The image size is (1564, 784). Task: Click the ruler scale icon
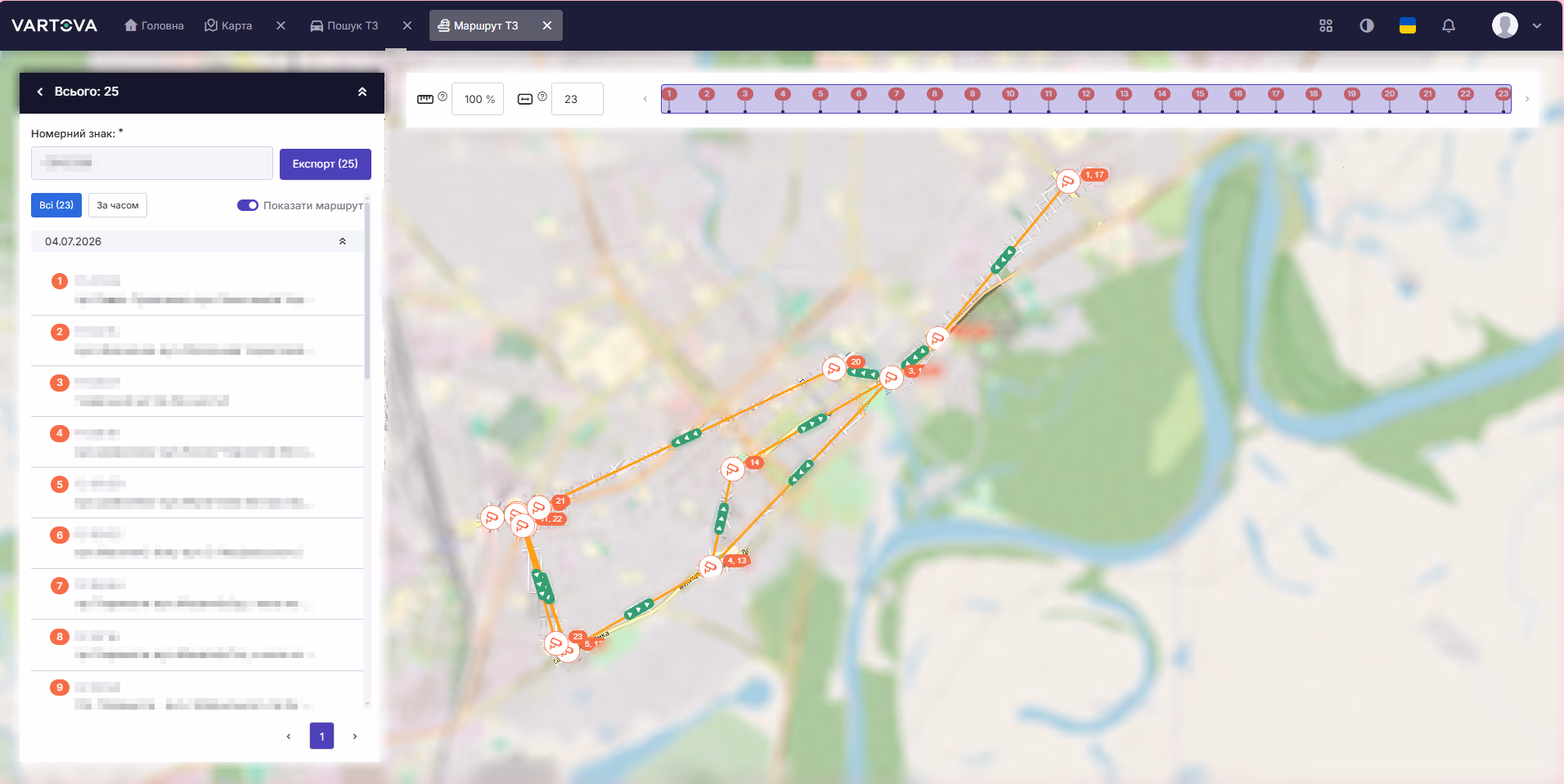425,99
